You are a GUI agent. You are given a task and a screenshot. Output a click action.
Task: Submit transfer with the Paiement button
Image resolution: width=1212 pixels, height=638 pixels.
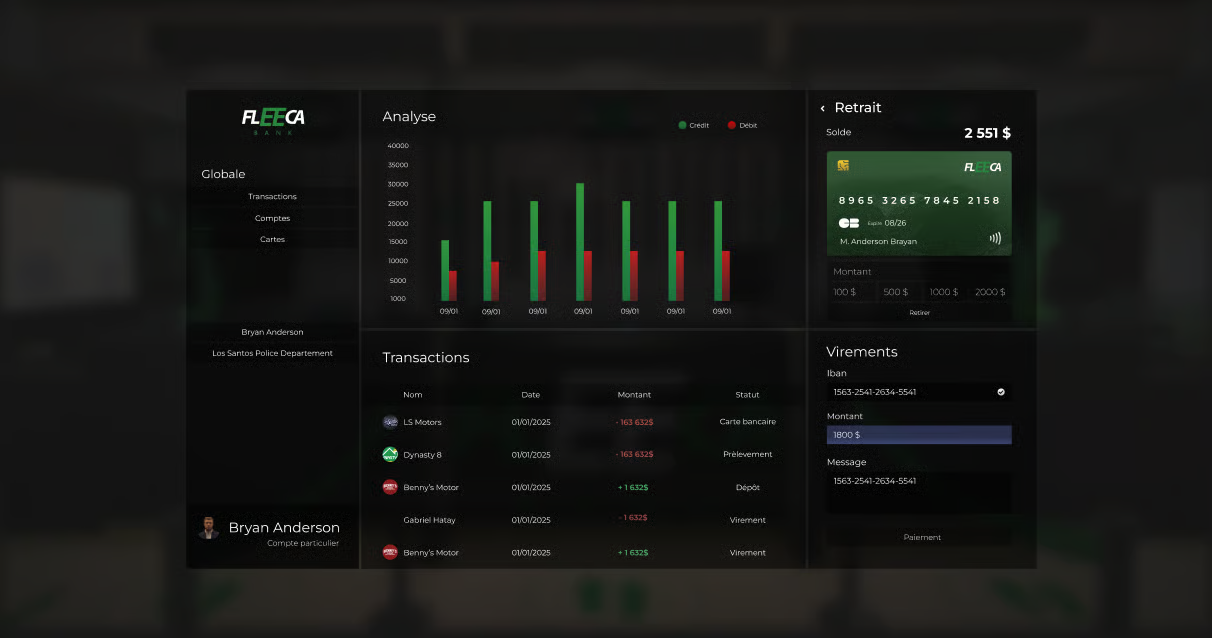(x=921, y=537)
